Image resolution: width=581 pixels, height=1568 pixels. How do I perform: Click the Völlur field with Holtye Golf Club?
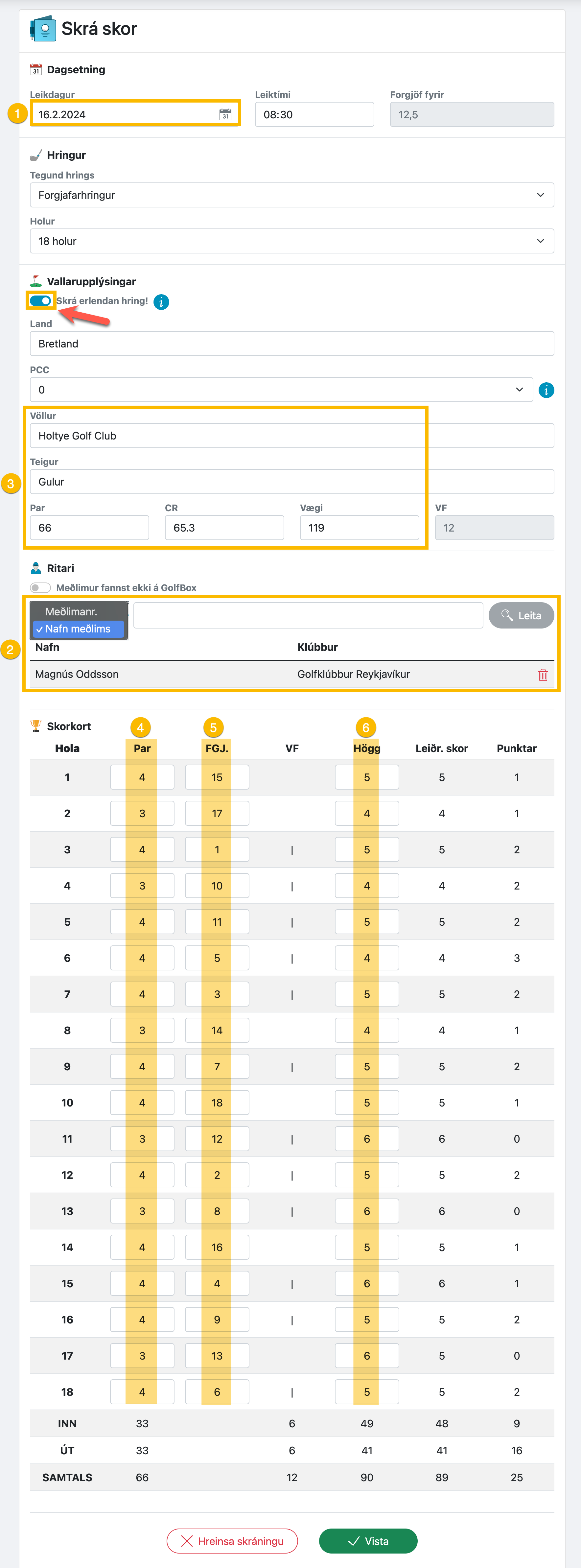[291, 436]
